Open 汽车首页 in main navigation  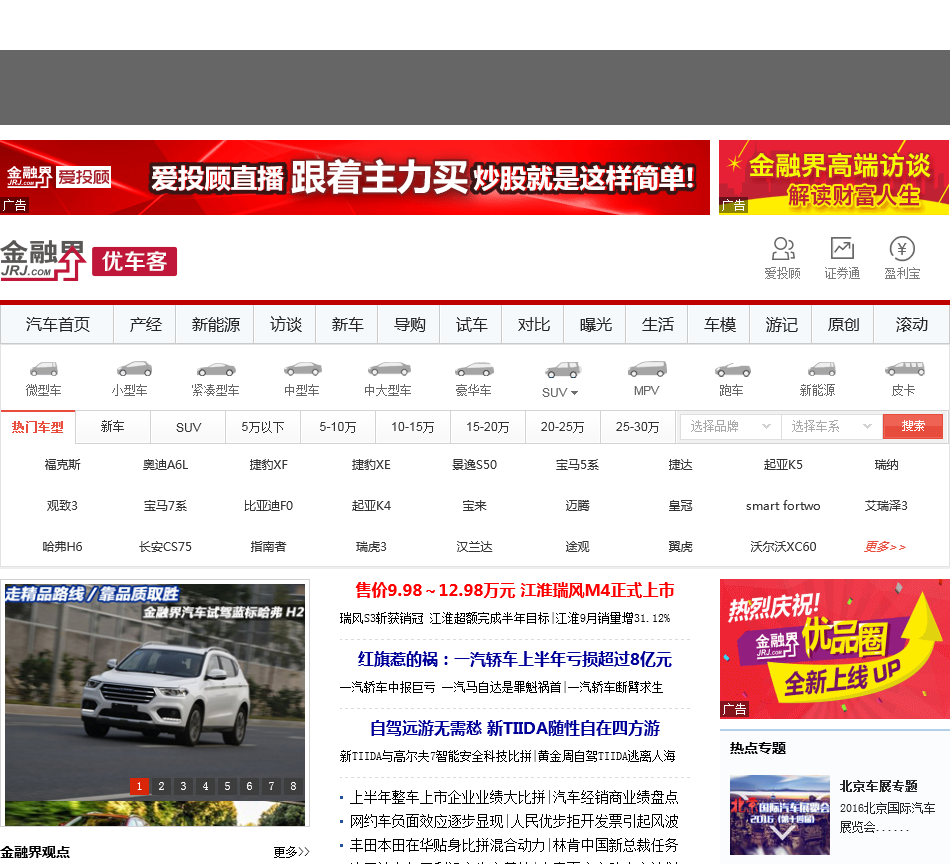click(58, 325)
